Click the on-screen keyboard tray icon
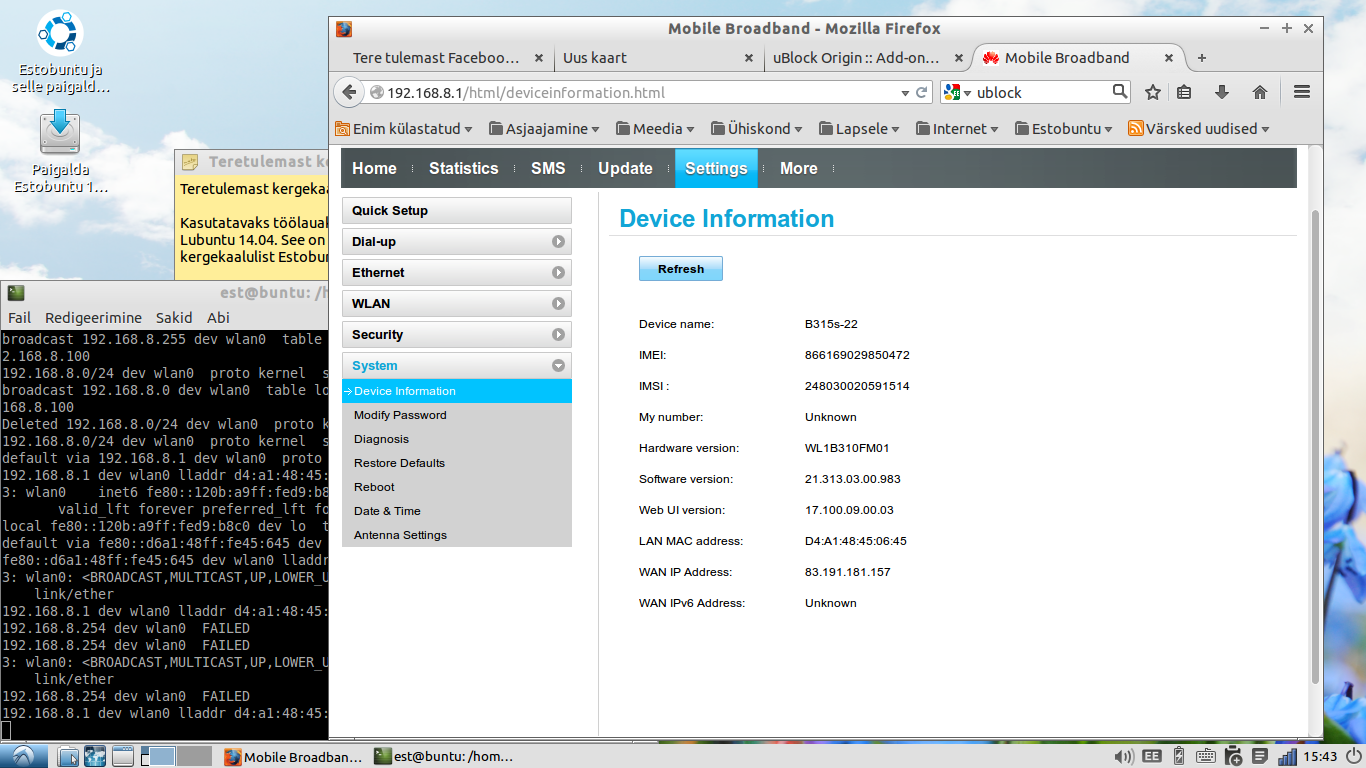 click(1205, 756)
